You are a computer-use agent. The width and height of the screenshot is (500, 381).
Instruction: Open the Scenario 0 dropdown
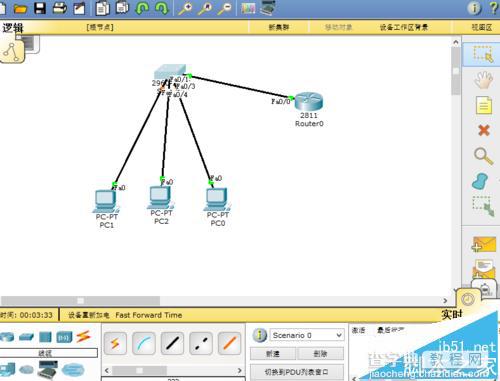[307, 335]
